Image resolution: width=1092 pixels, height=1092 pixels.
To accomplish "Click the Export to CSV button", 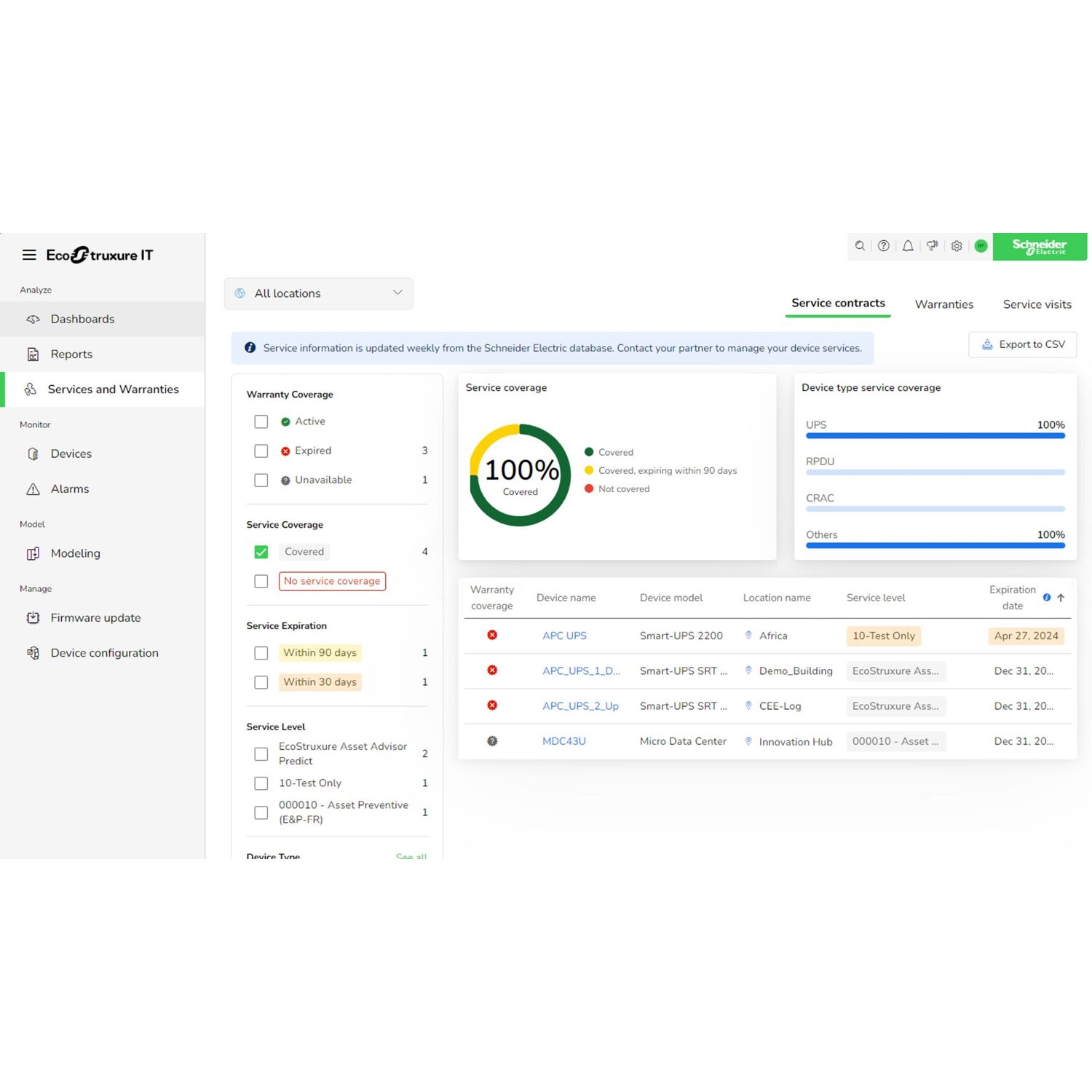I will tap(1022, 344).
